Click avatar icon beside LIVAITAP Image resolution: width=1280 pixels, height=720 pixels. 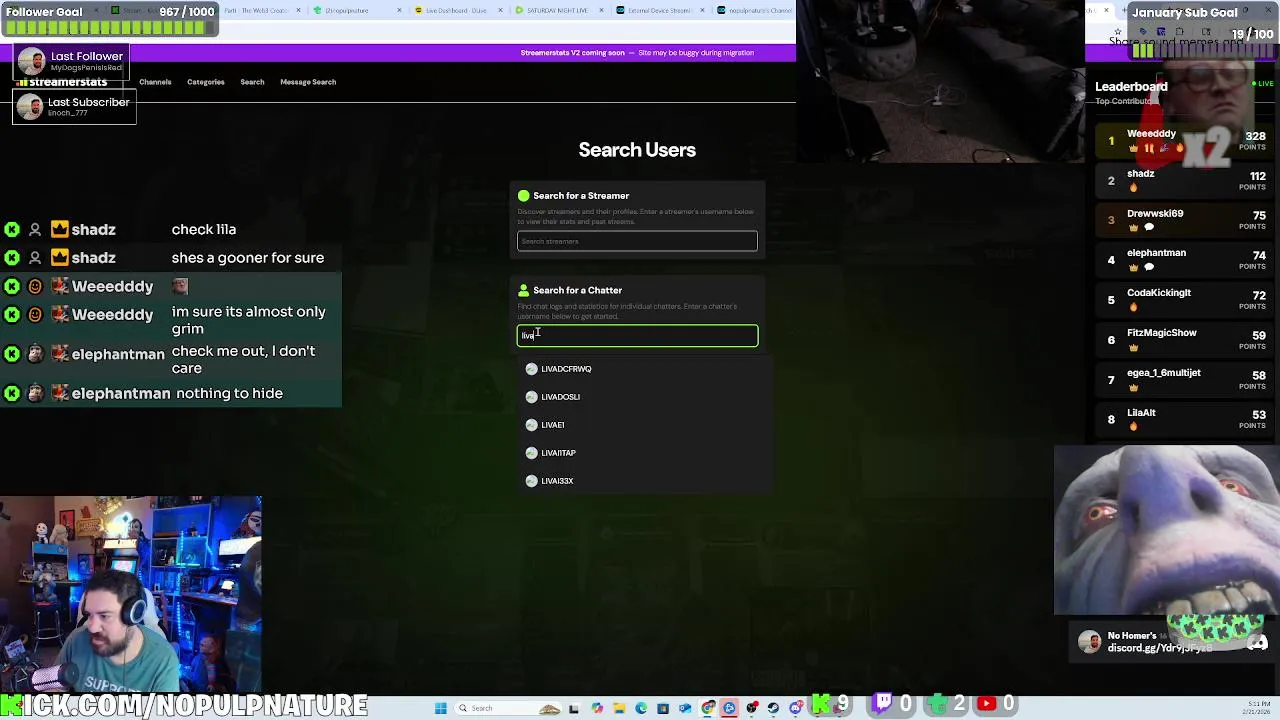pos(532,453)
